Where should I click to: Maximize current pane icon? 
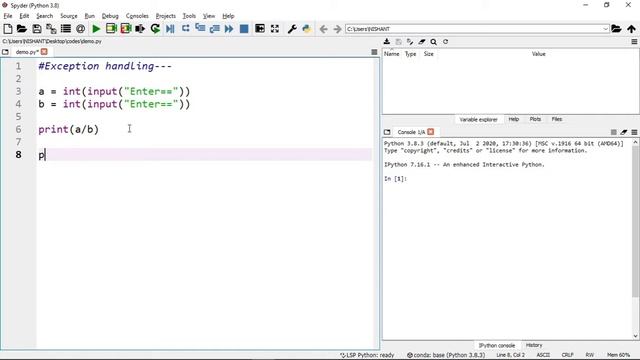click(x=260, y=29)
